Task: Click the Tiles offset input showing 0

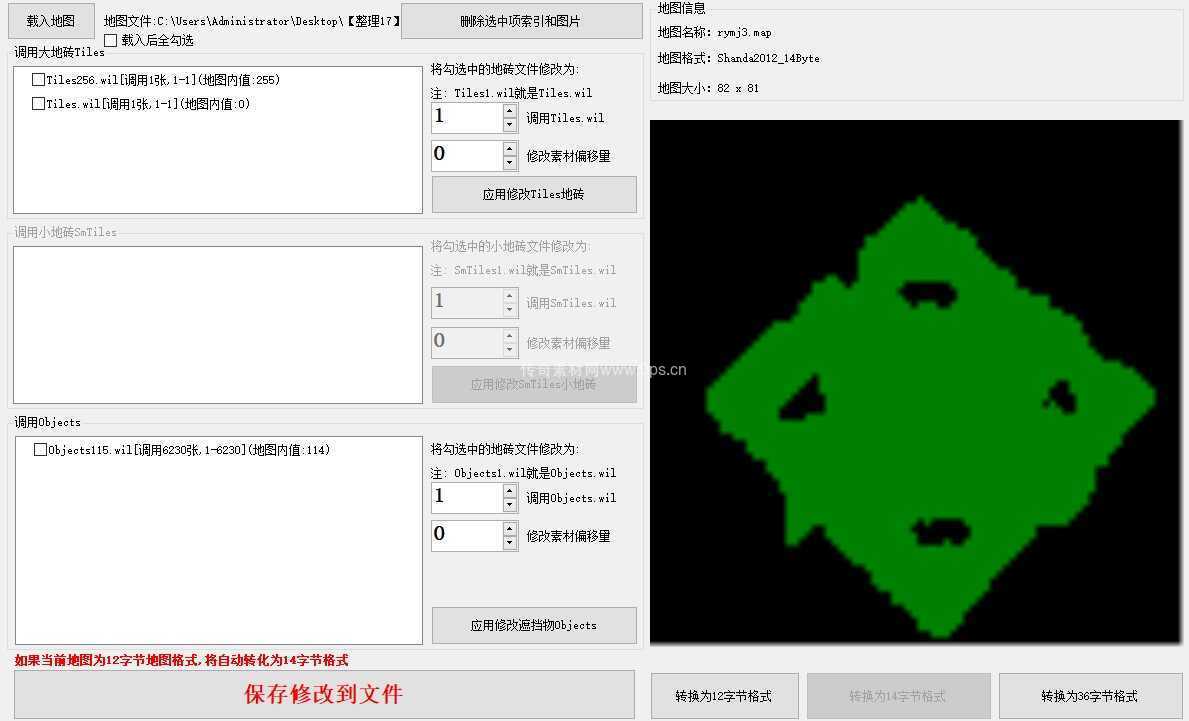Action: coord(467,154)
